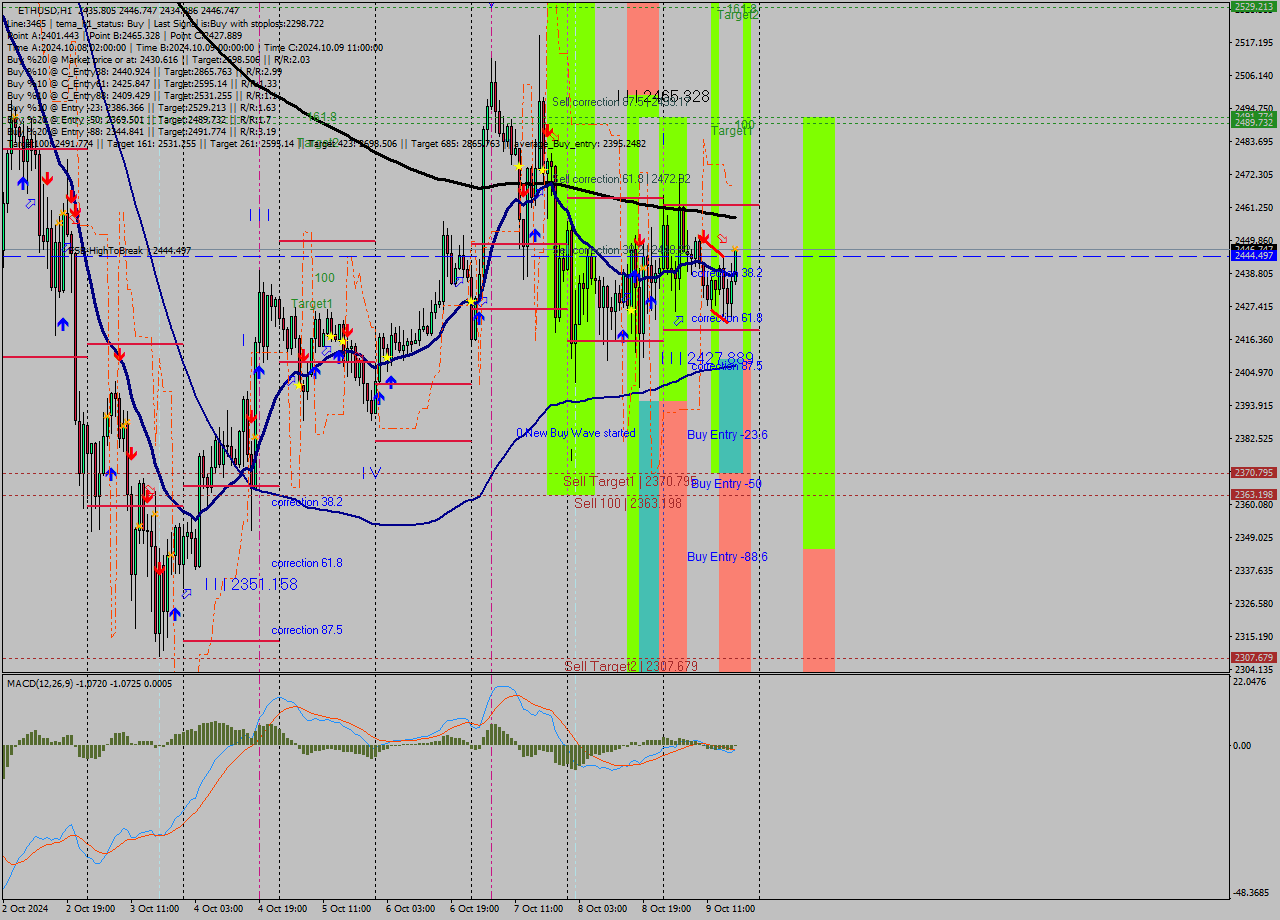The image size is (1280, 920).
Task: Click the green 2489.732 price tag
Action: click(x=1253, y=122)
